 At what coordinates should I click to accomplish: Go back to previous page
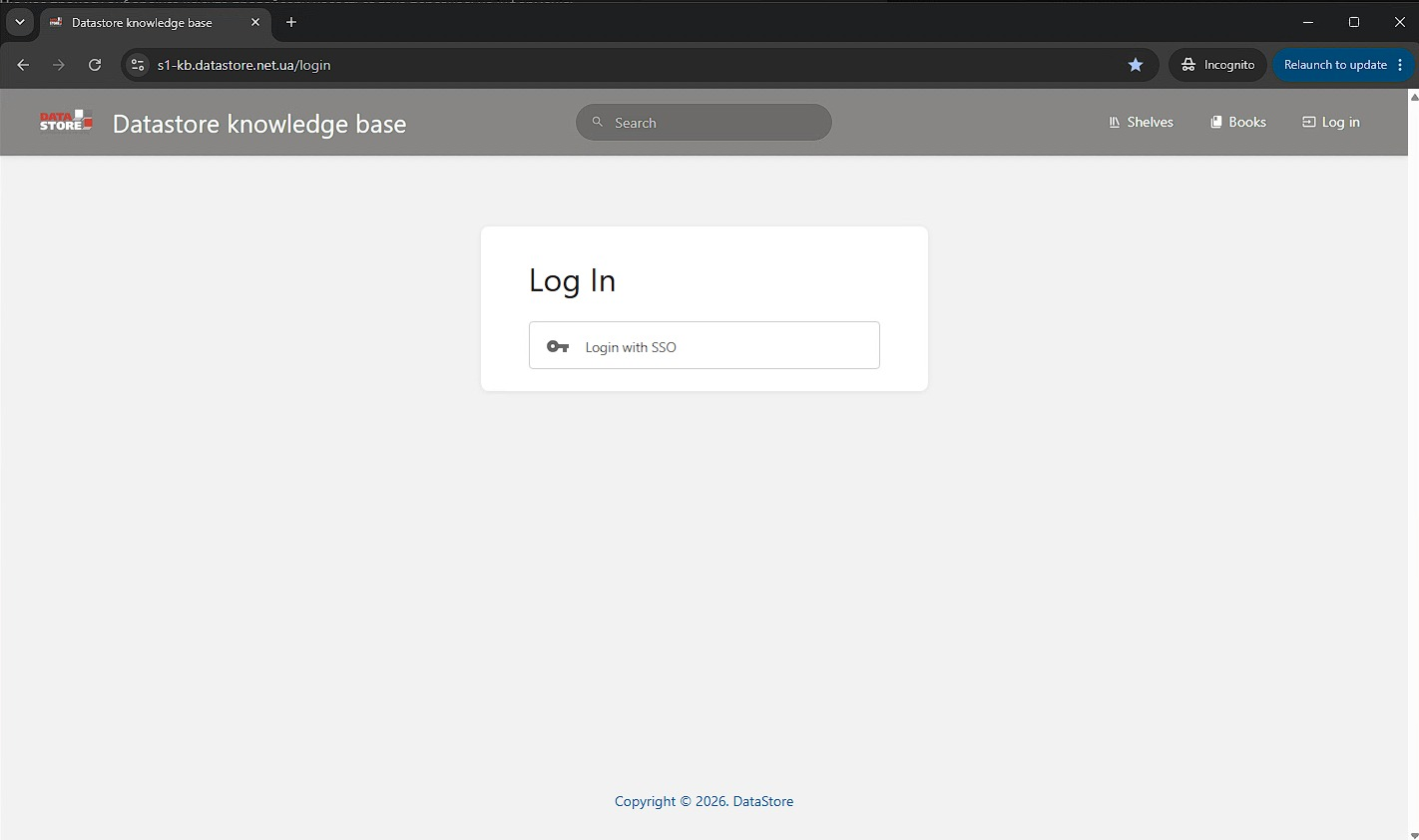(x=23, y=65)
